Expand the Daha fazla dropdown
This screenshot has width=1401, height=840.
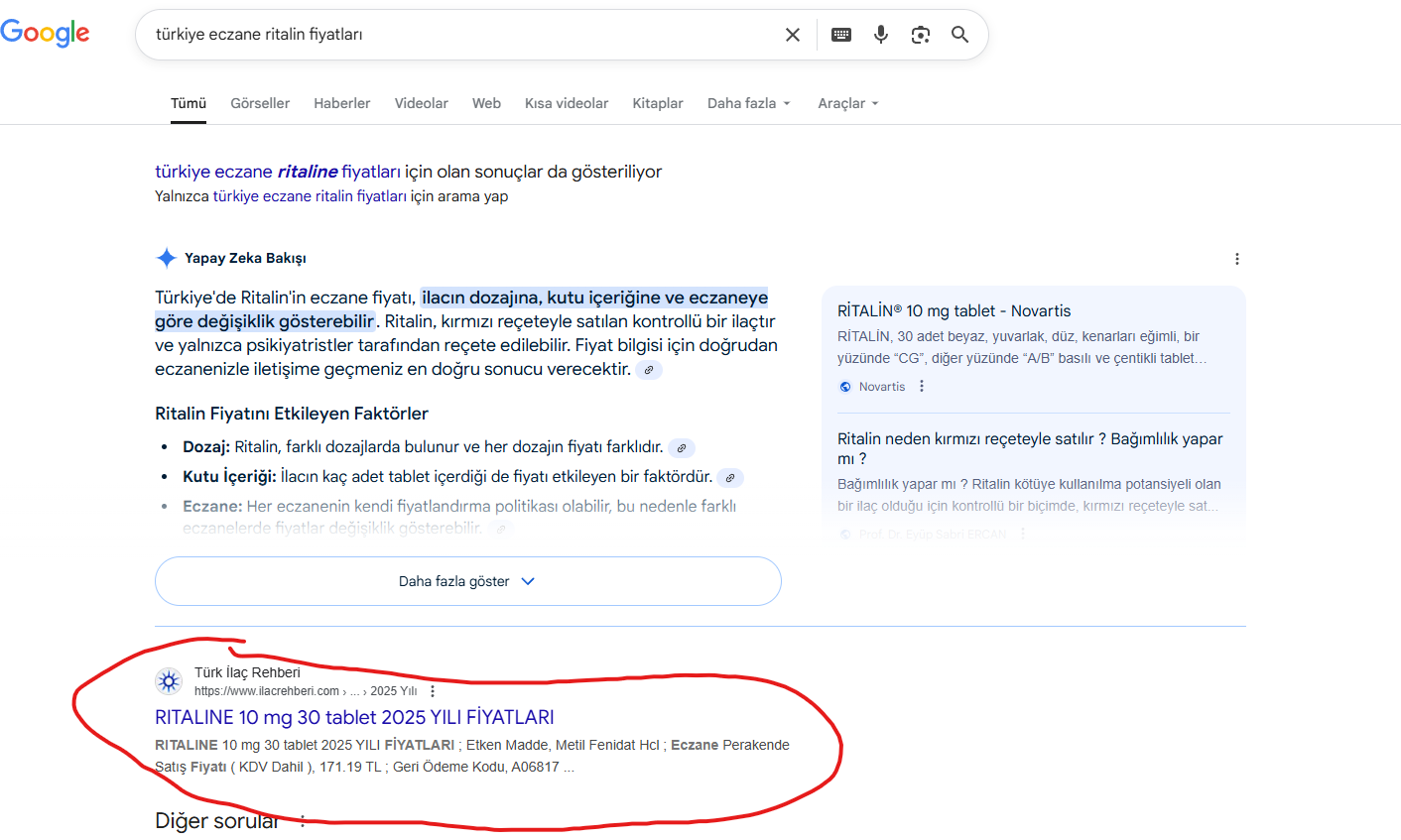pyautogui.click(x=749, y=103)
